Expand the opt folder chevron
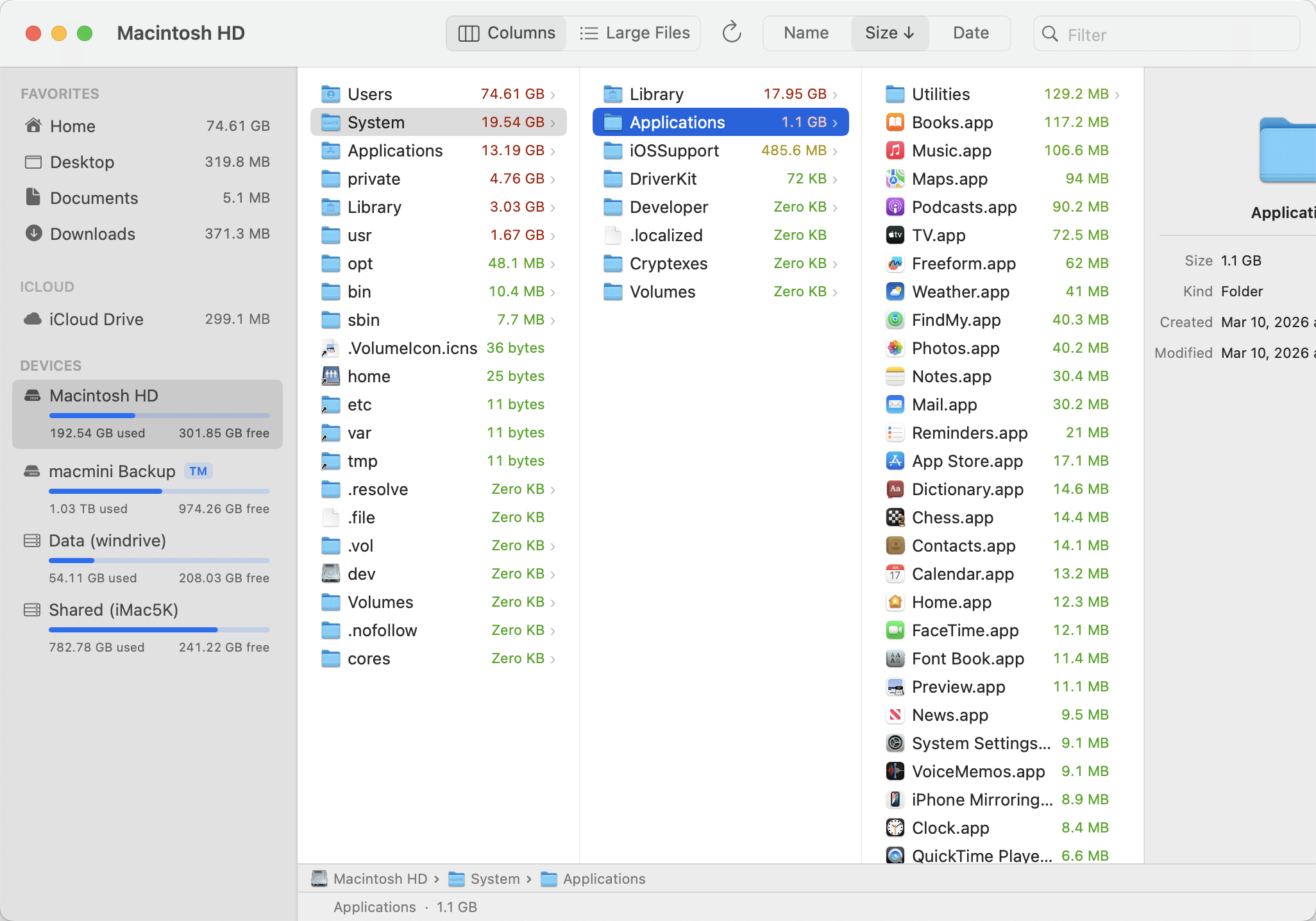 tap(553, 264)
